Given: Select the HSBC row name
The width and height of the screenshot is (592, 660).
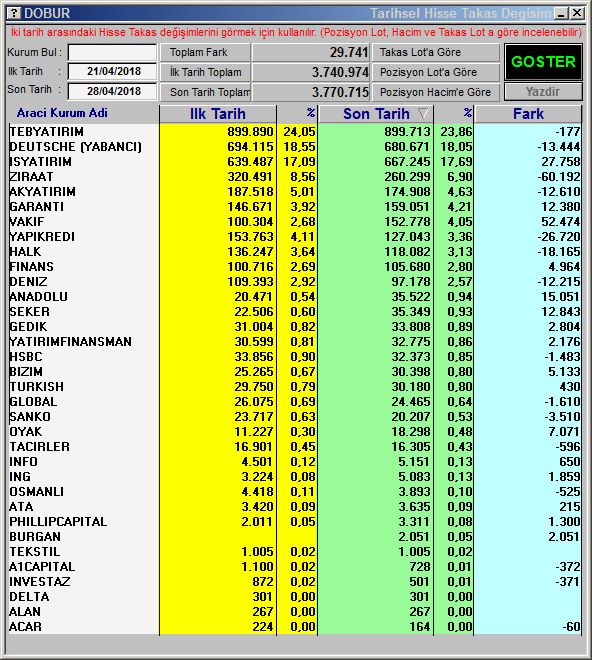Looking at the screenshot, I should point(26,357).
